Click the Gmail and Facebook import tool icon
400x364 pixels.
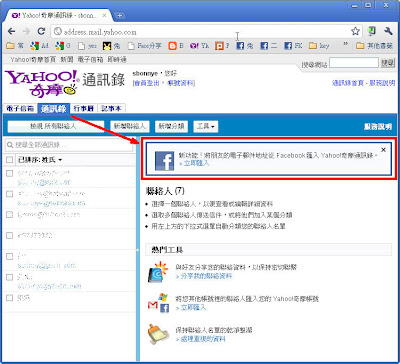(x=158, y=303)
